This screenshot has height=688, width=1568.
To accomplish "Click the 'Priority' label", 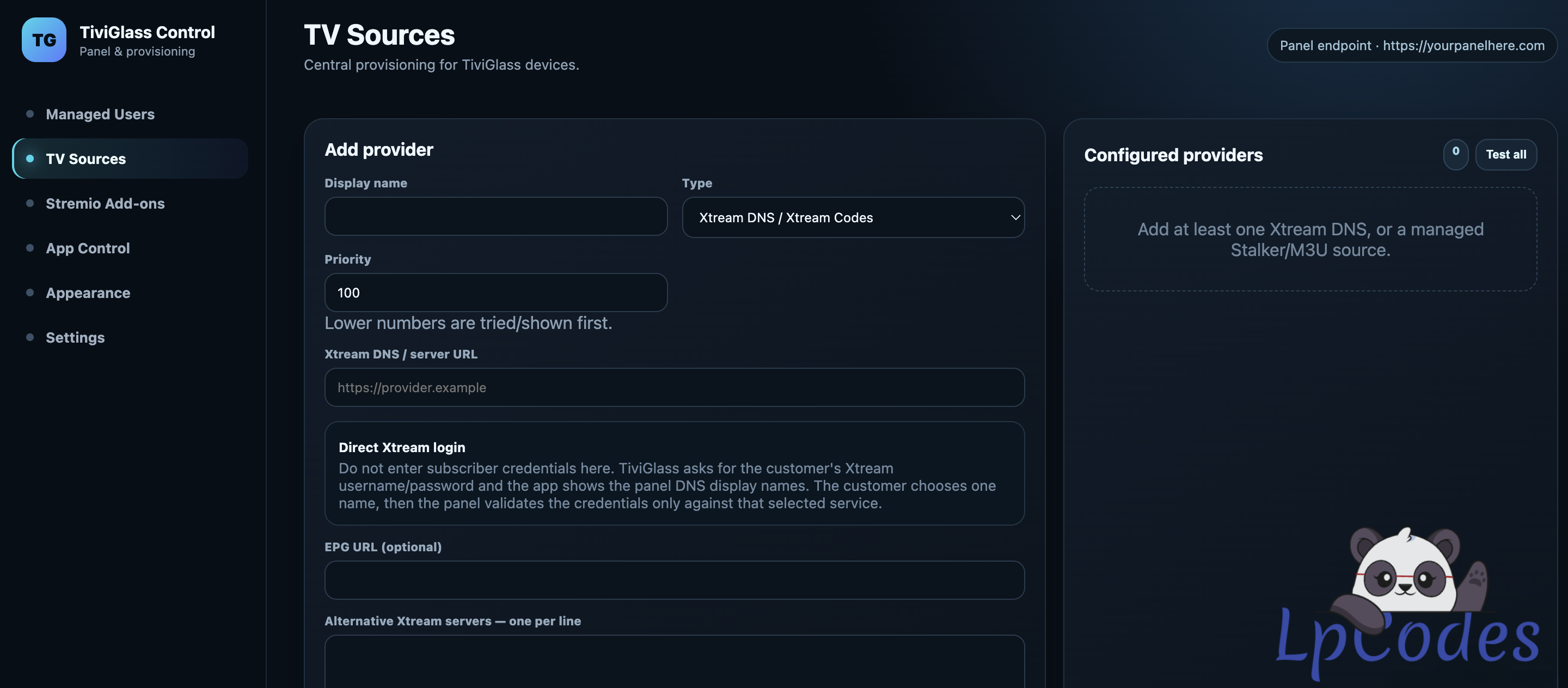I will click(x=347, y=259).
